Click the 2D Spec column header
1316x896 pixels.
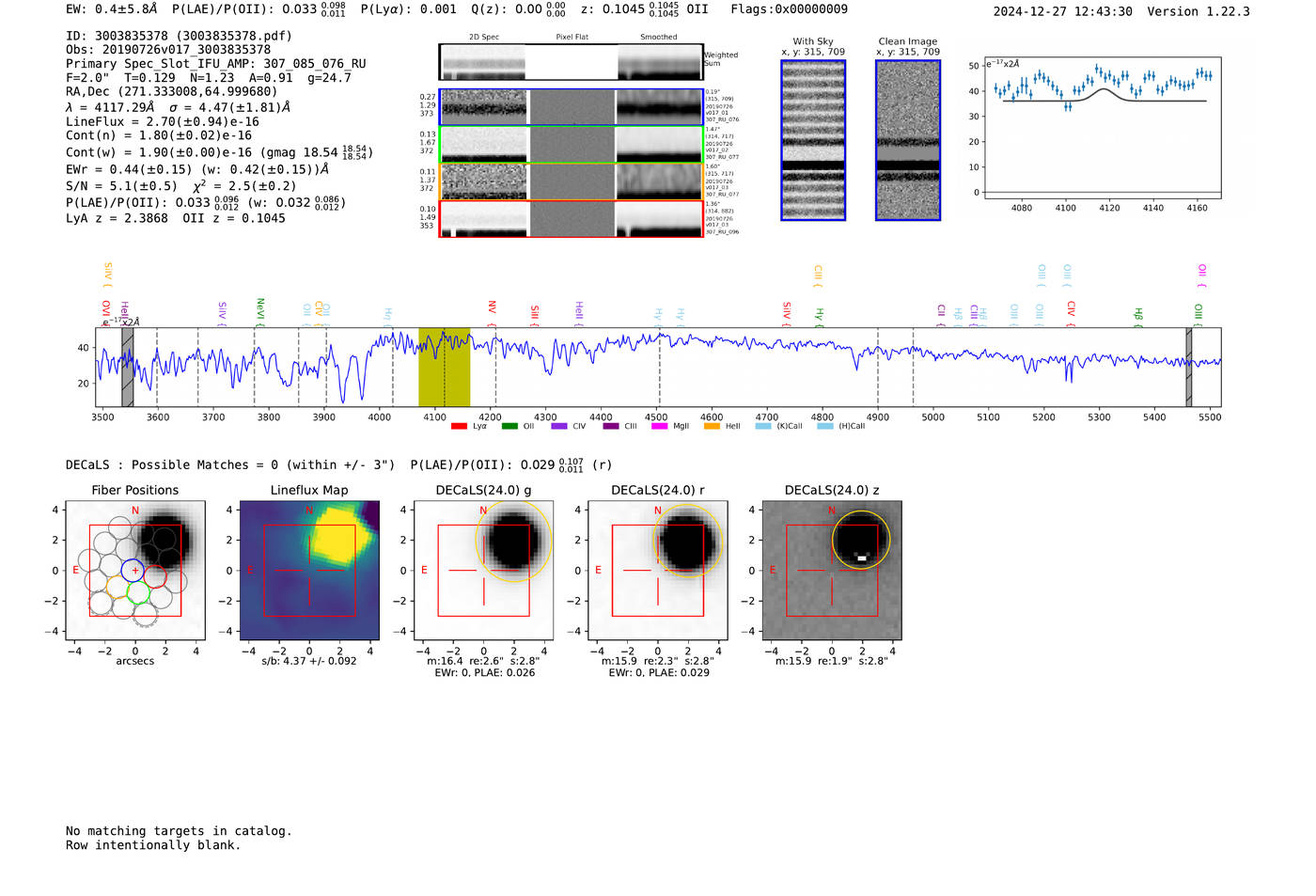[x=484, y=38]
